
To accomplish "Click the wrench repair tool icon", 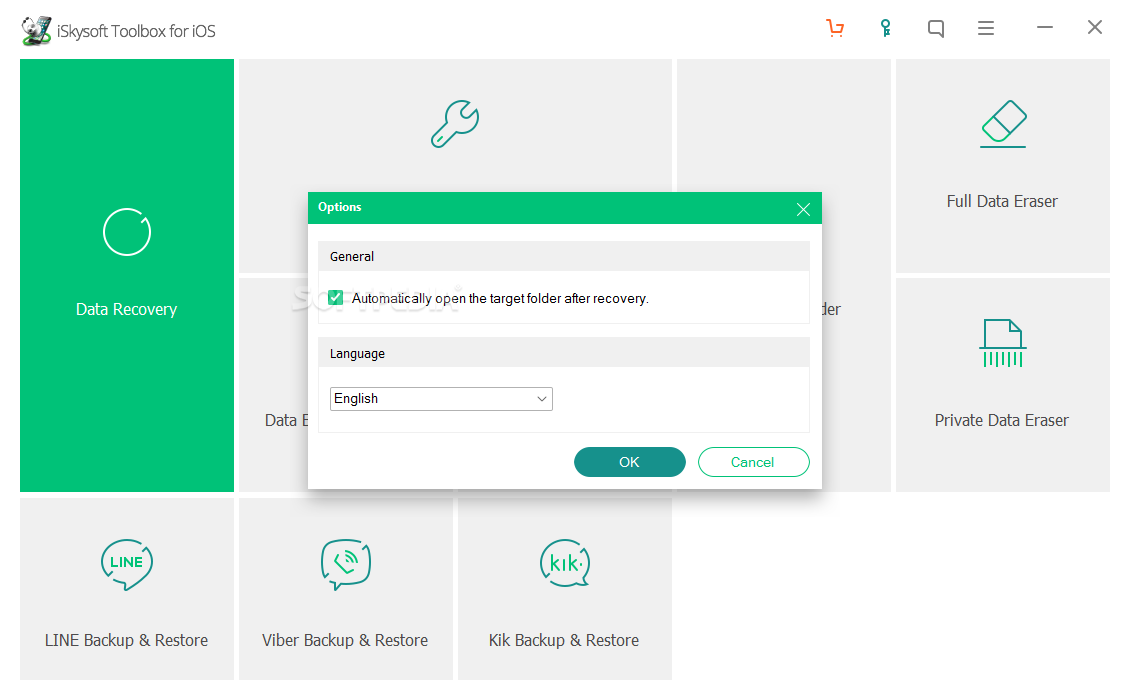I will click(455, 124).
